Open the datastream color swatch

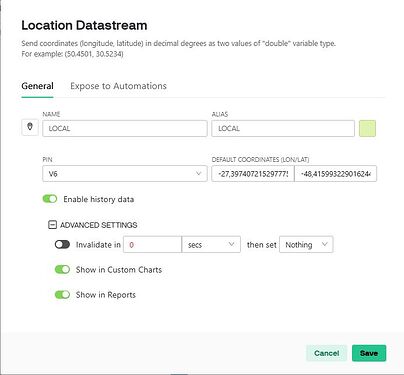(367, 128)
